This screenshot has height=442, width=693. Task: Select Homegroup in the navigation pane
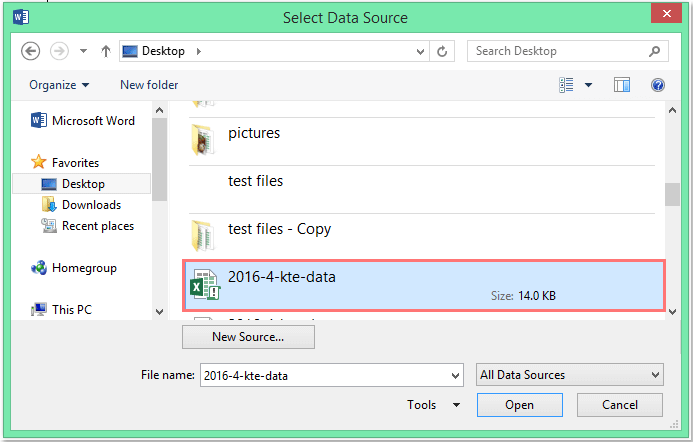coord(84,268)
